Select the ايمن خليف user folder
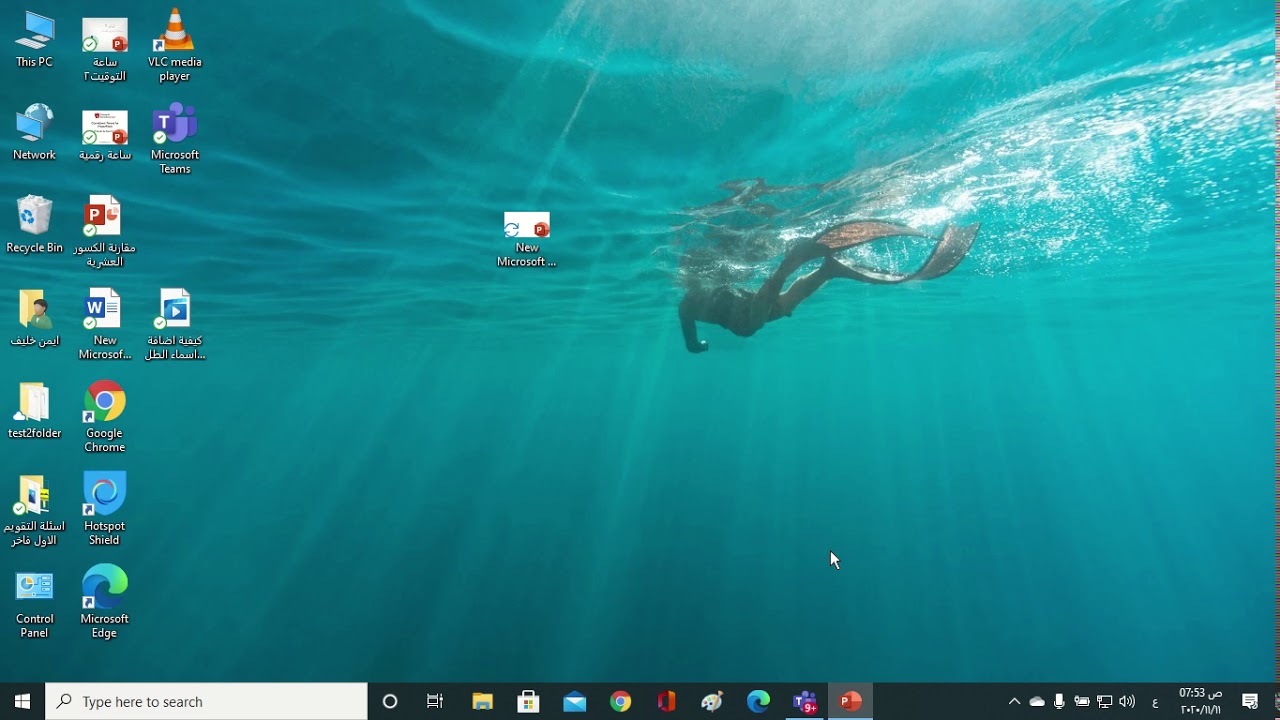The height and width of the screenshot is (720, 1280). tap(34, 318)
